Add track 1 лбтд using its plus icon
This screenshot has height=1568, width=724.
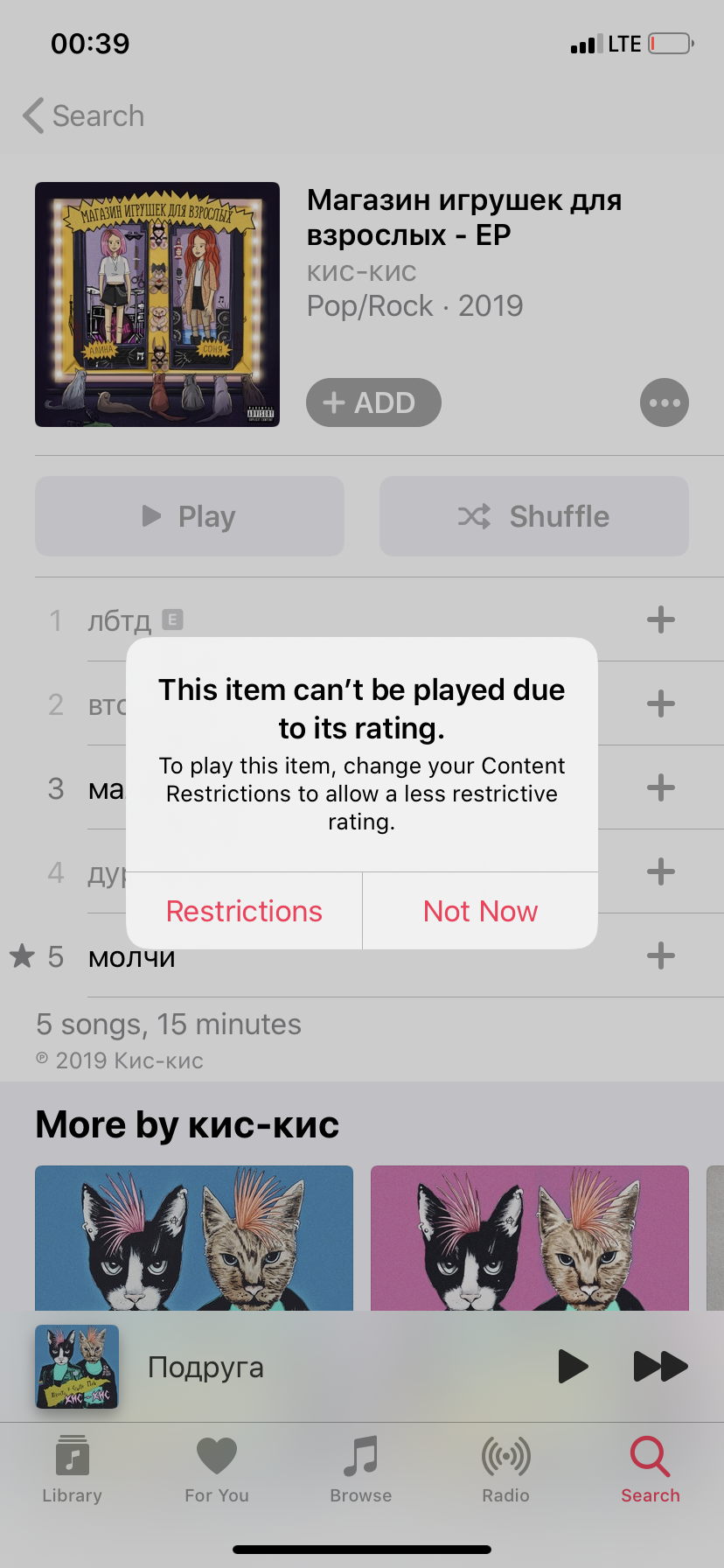661,619
